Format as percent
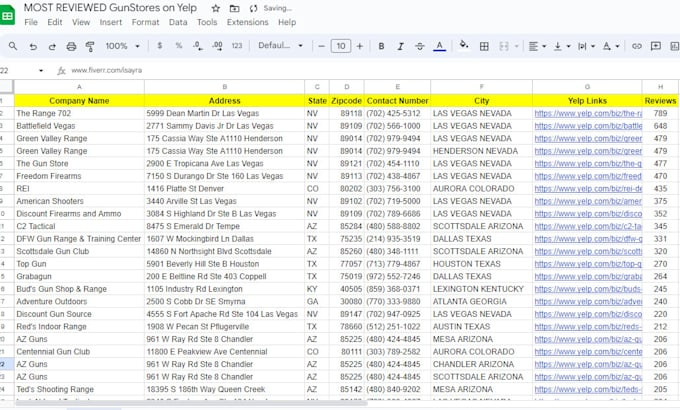 click(x=179, y=46)
